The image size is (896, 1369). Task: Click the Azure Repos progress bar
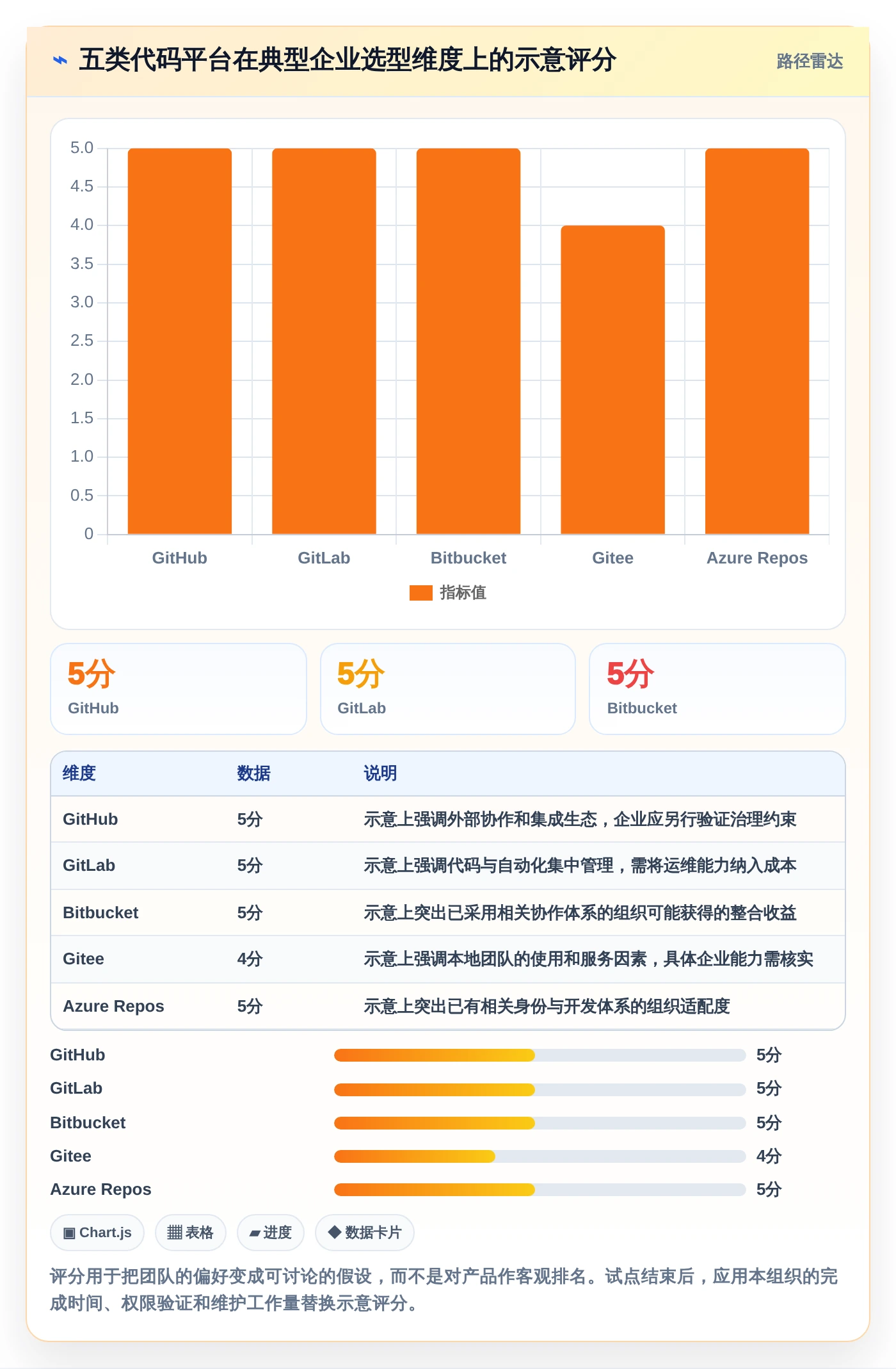click(540, 1190)
